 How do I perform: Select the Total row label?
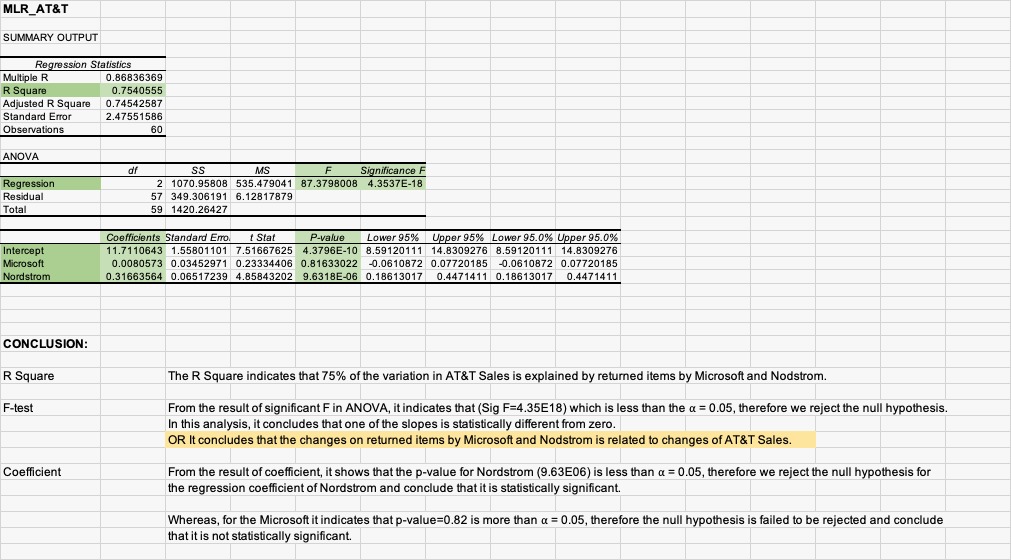[x=50, y=209]
